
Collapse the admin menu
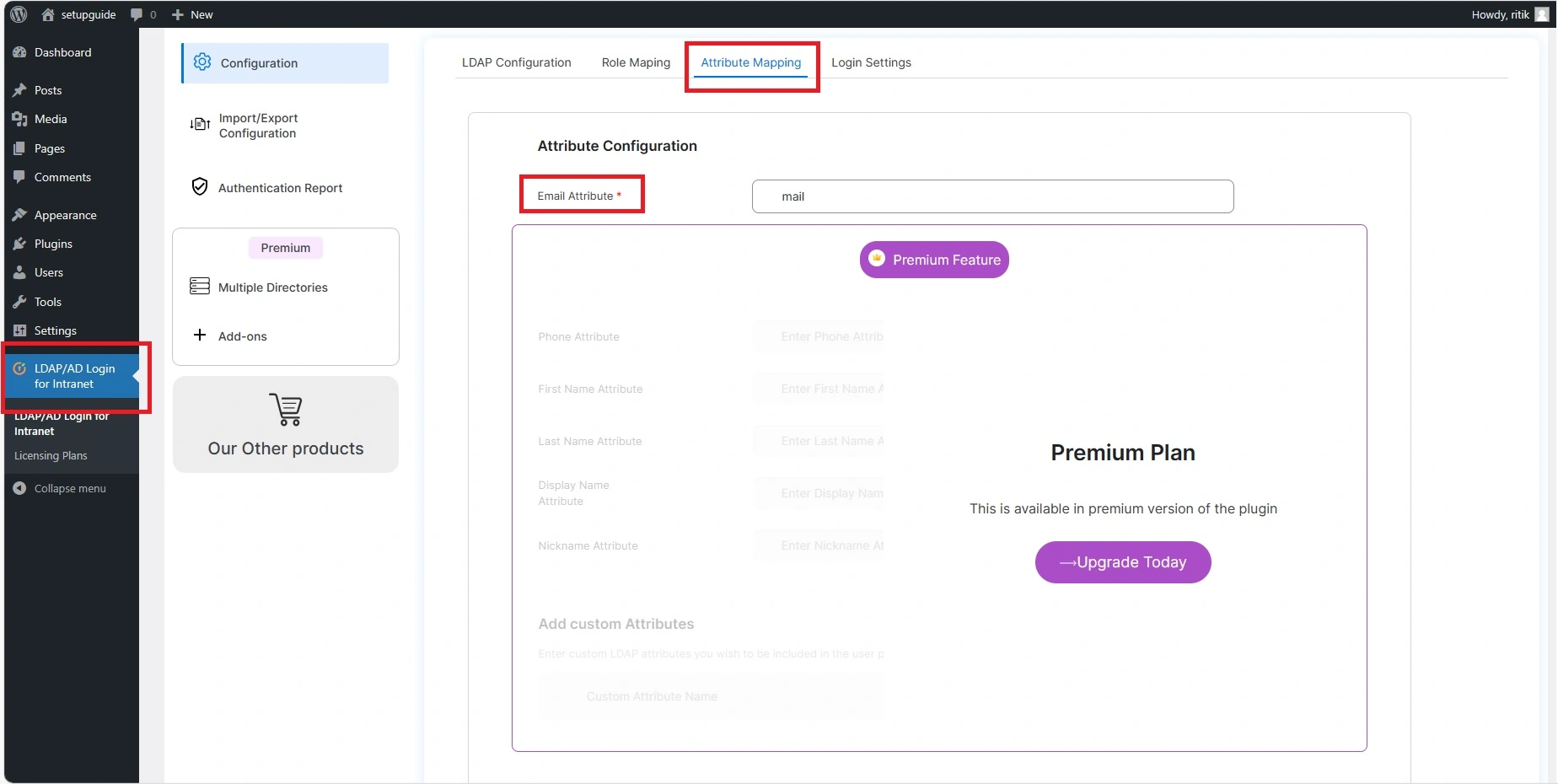click(72, 489)
